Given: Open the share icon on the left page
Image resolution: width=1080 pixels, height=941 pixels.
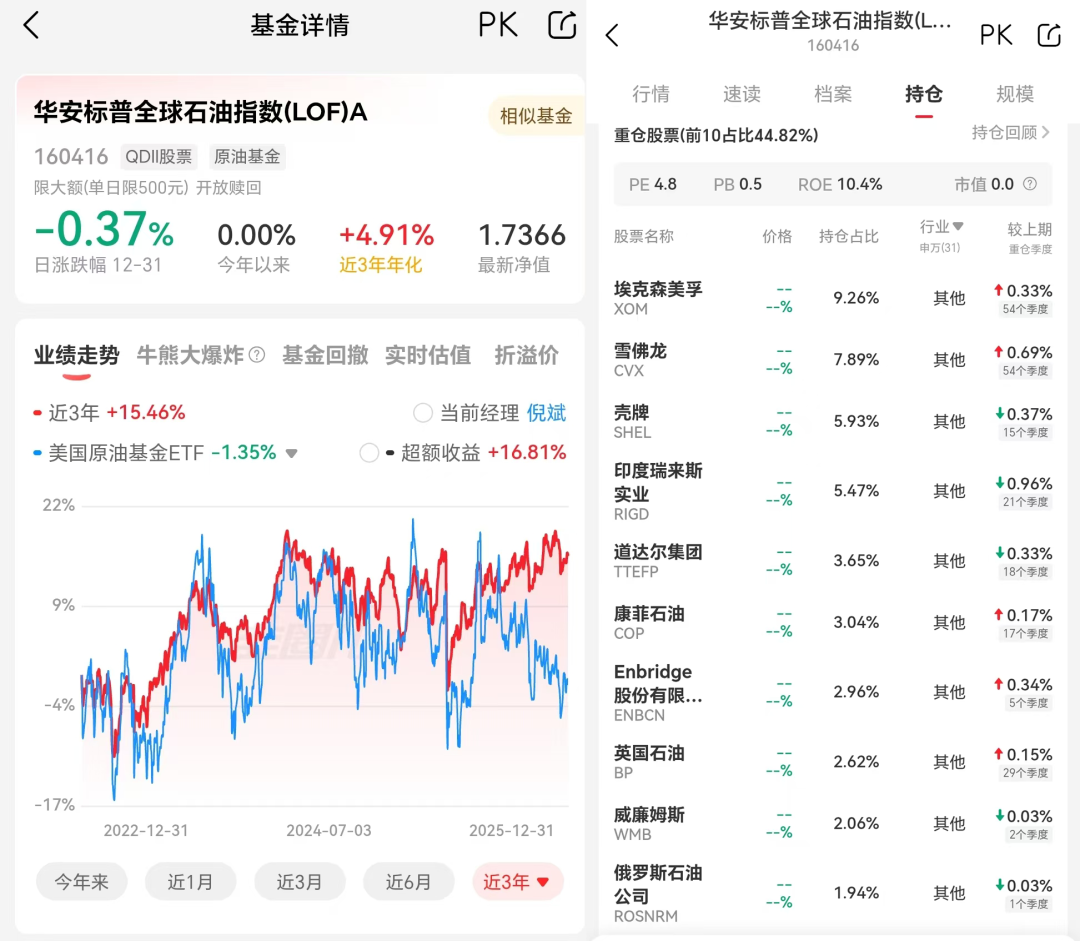Looking at the screenshot, I should [561, 25].
